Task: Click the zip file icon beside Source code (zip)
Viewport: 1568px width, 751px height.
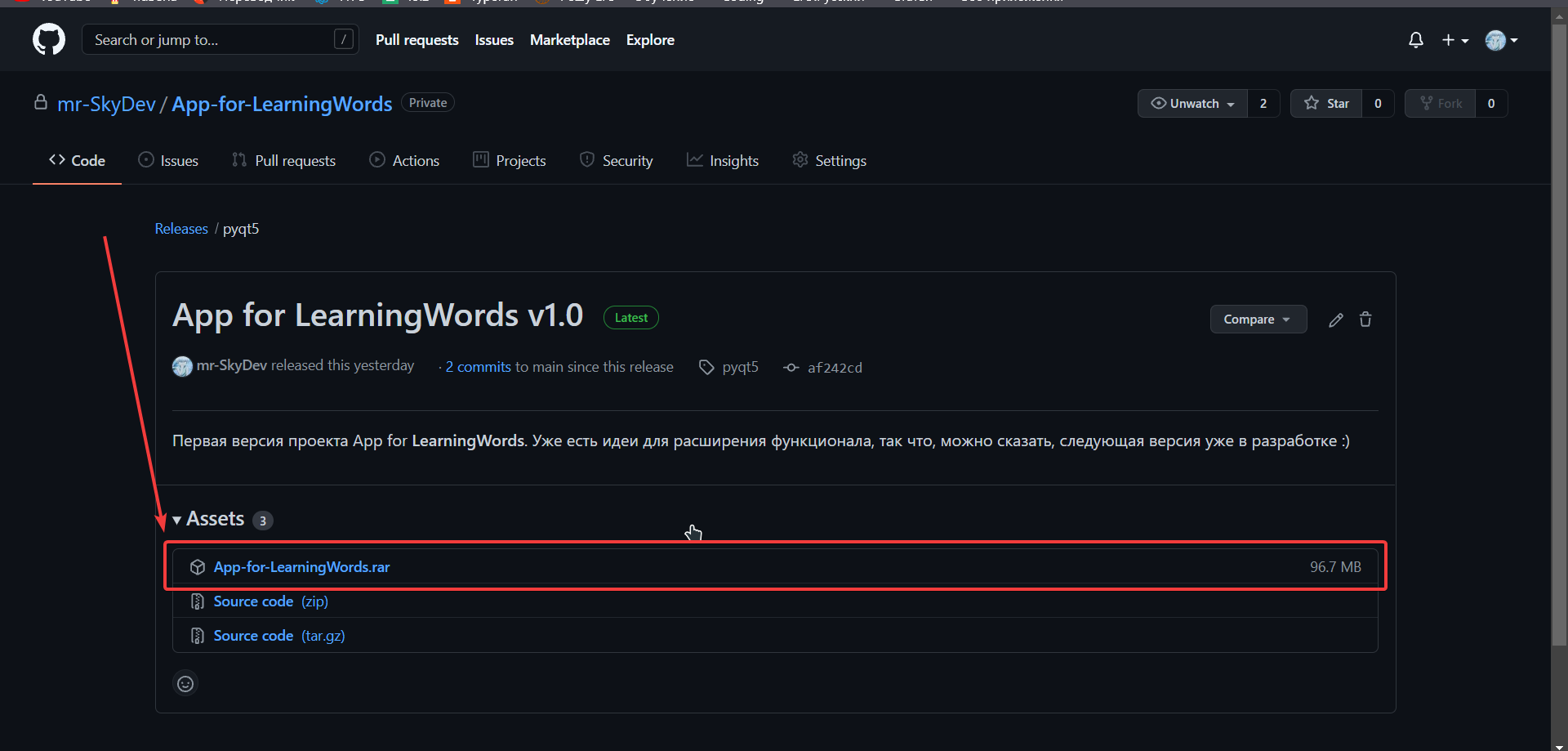Action: (198, 601)
